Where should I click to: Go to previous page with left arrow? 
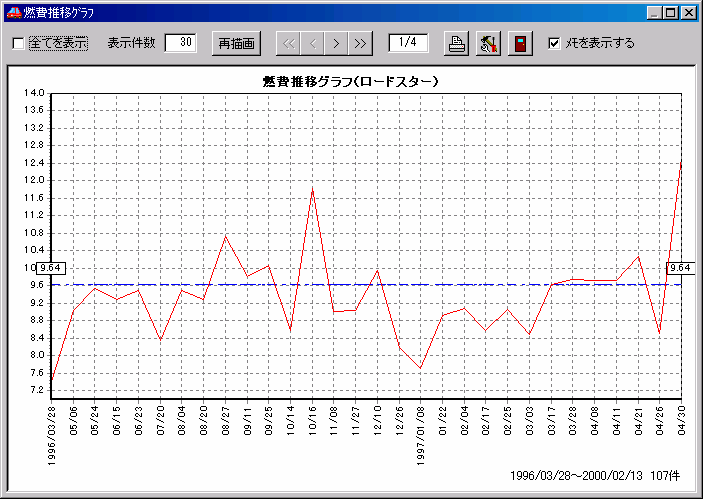311,44
